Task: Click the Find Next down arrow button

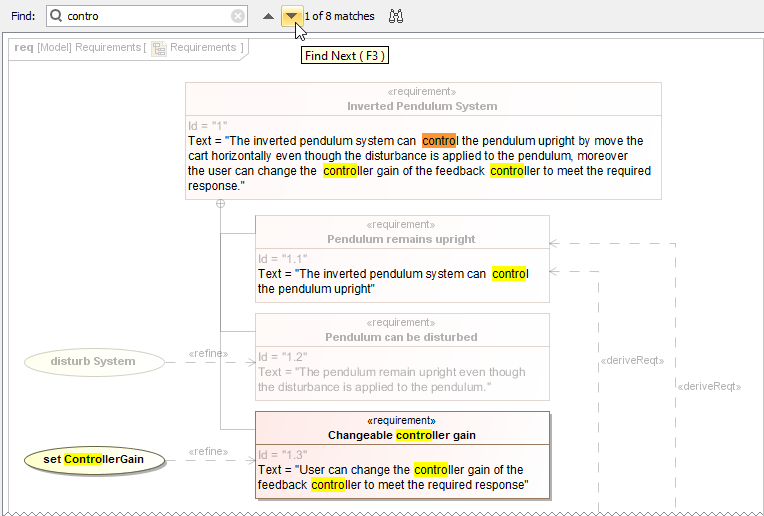Action: point(290,16)
